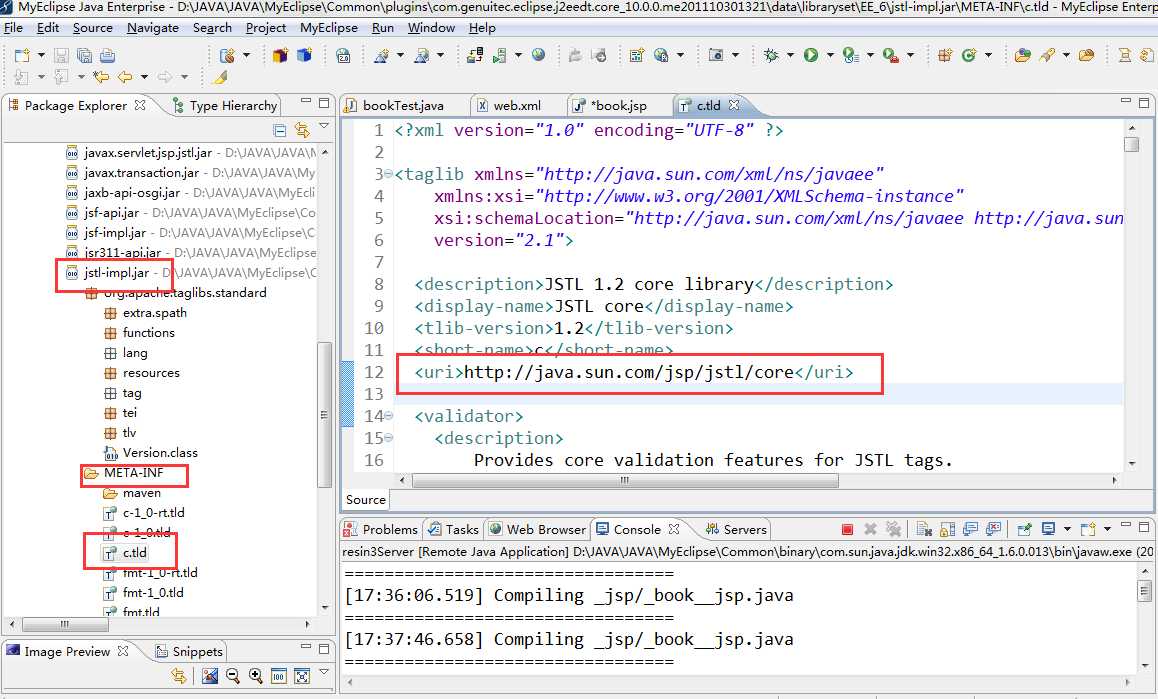Toggle Scroll Lock in the Console toolbar

point(948,529)
